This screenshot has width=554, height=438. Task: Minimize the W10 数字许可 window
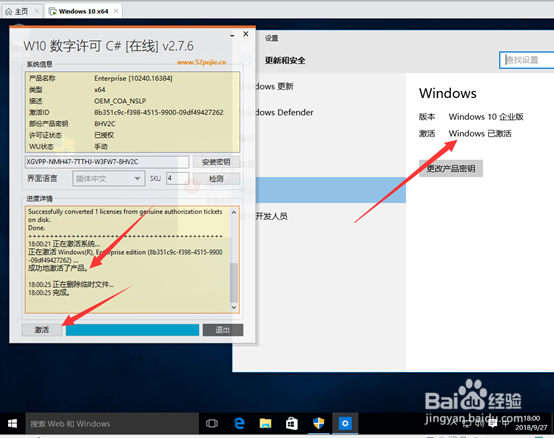(x=232, y=35)
